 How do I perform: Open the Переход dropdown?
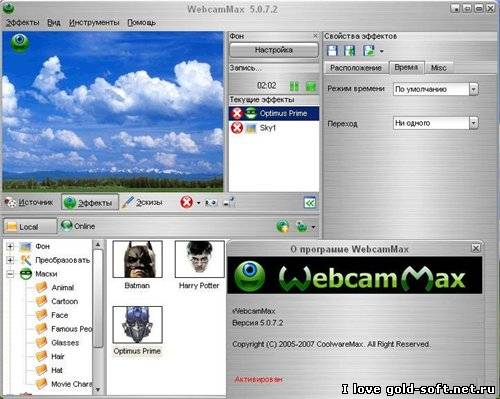pyautogui.click(x=473, y=123)
